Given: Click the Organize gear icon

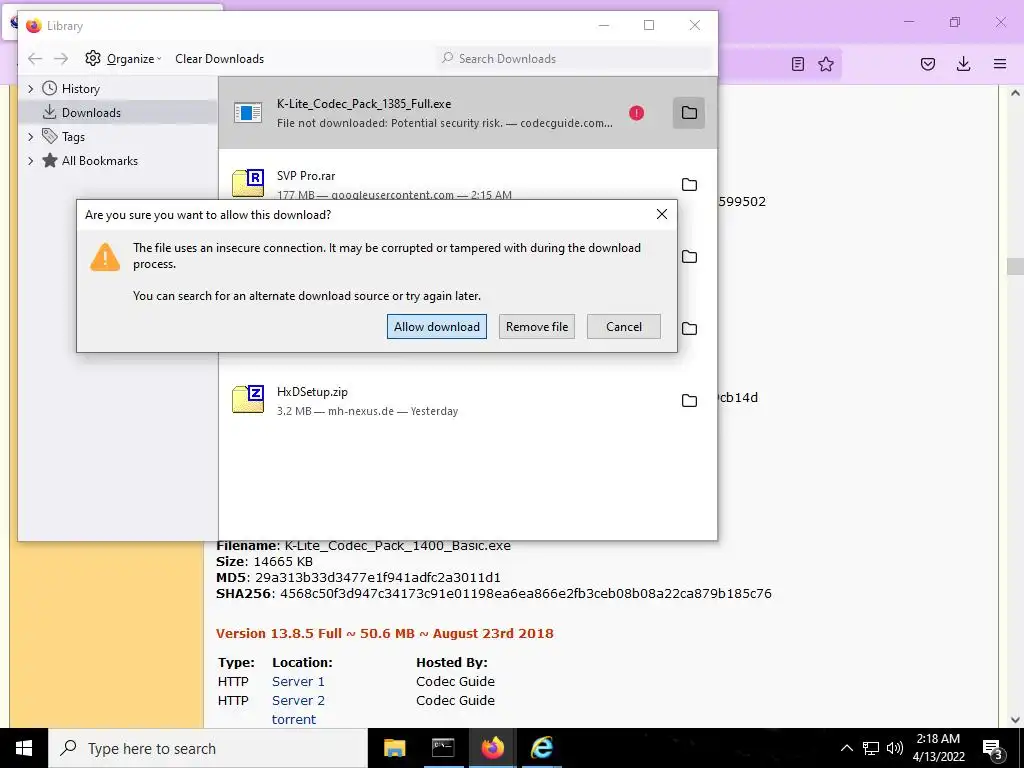Looking at the screenshot, I should [x=93, y=58].
